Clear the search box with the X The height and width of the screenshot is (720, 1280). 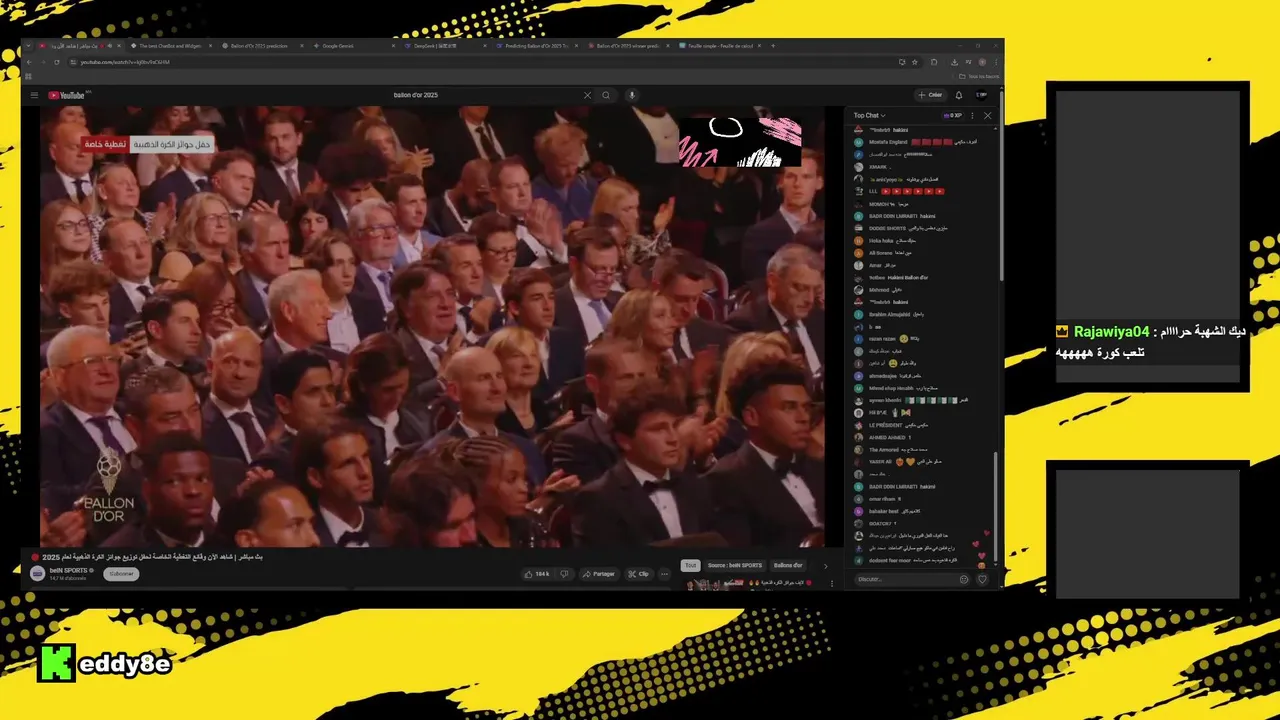(587, 95)
